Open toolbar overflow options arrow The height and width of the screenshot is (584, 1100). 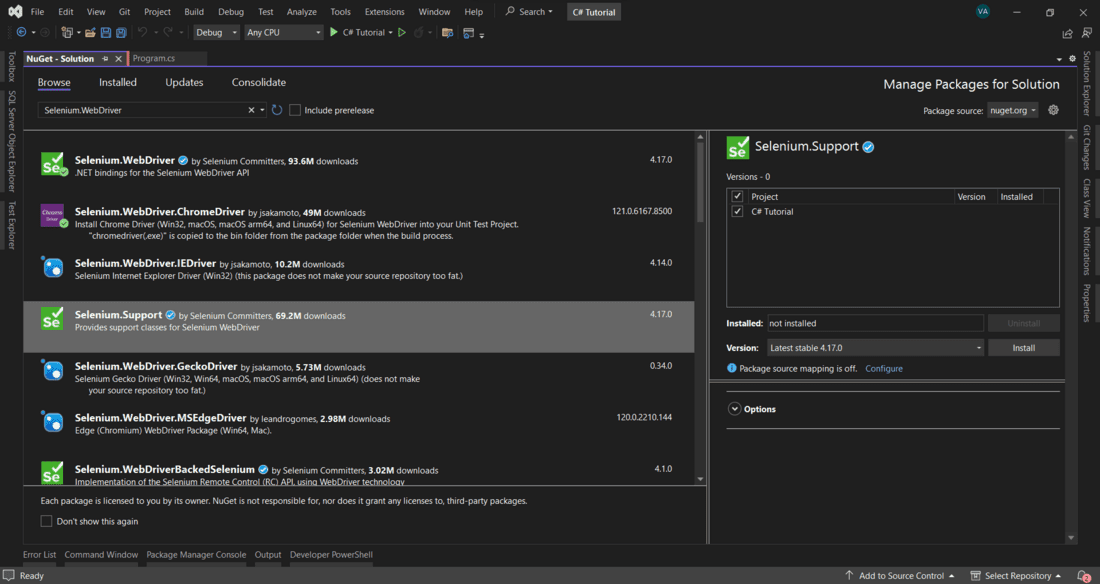pyautogui.click(x=482, y=34)
